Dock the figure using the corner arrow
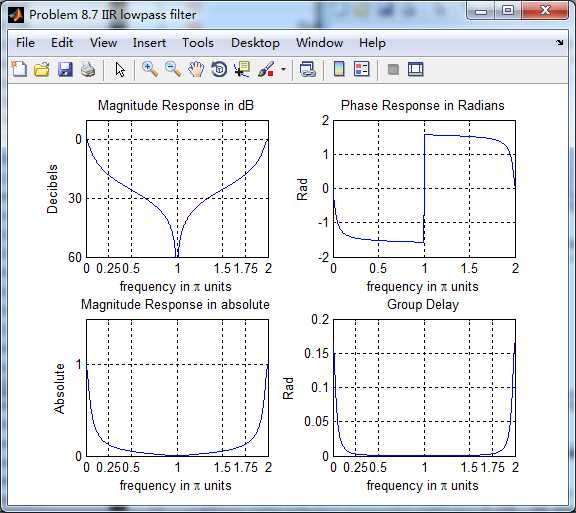Image resolution: width=576 pixels, height=513 pixels. click(559, 43)
